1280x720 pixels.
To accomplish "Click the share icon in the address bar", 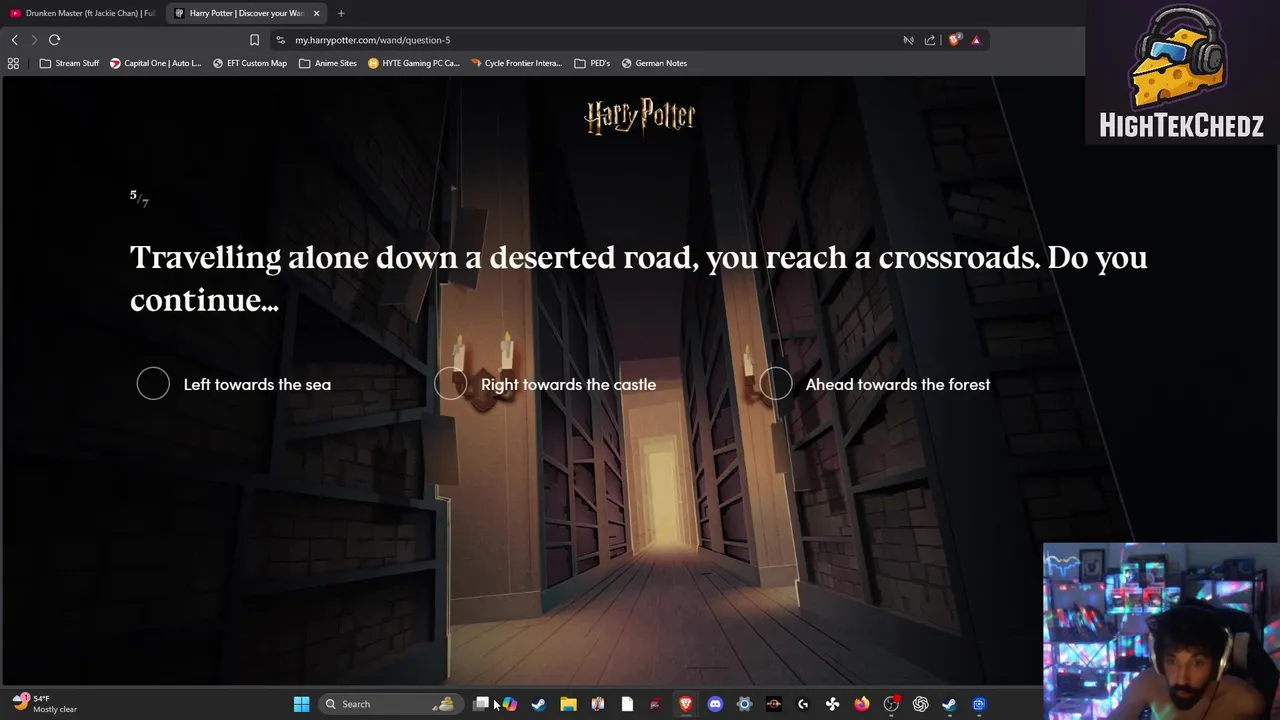I will [x=930, y=40].
